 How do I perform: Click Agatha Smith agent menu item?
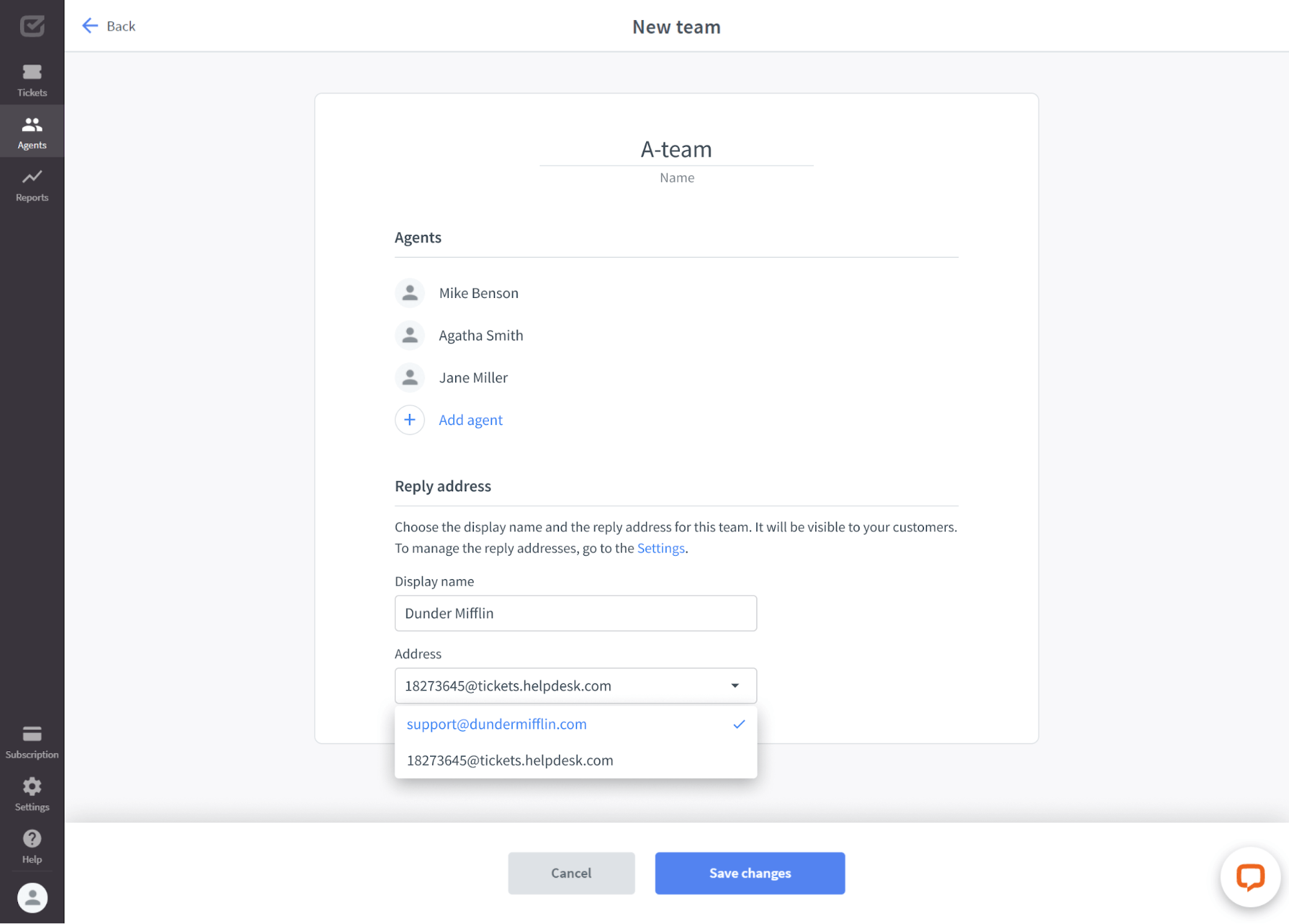480,334
